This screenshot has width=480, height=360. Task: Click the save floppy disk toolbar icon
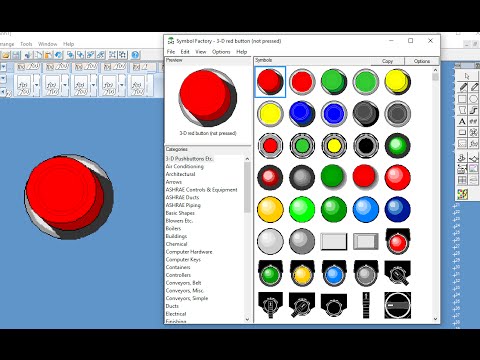[x=16, y=55]
